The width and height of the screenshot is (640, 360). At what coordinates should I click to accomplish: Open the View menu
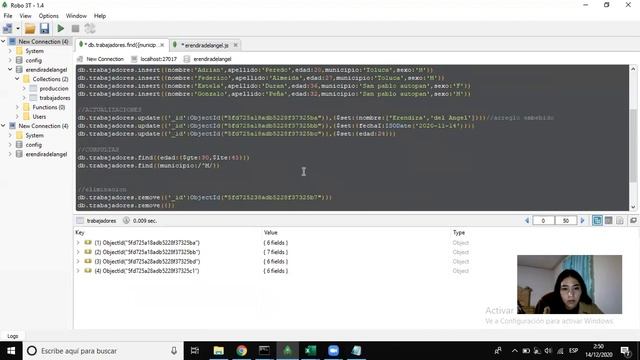pos(25,16)
